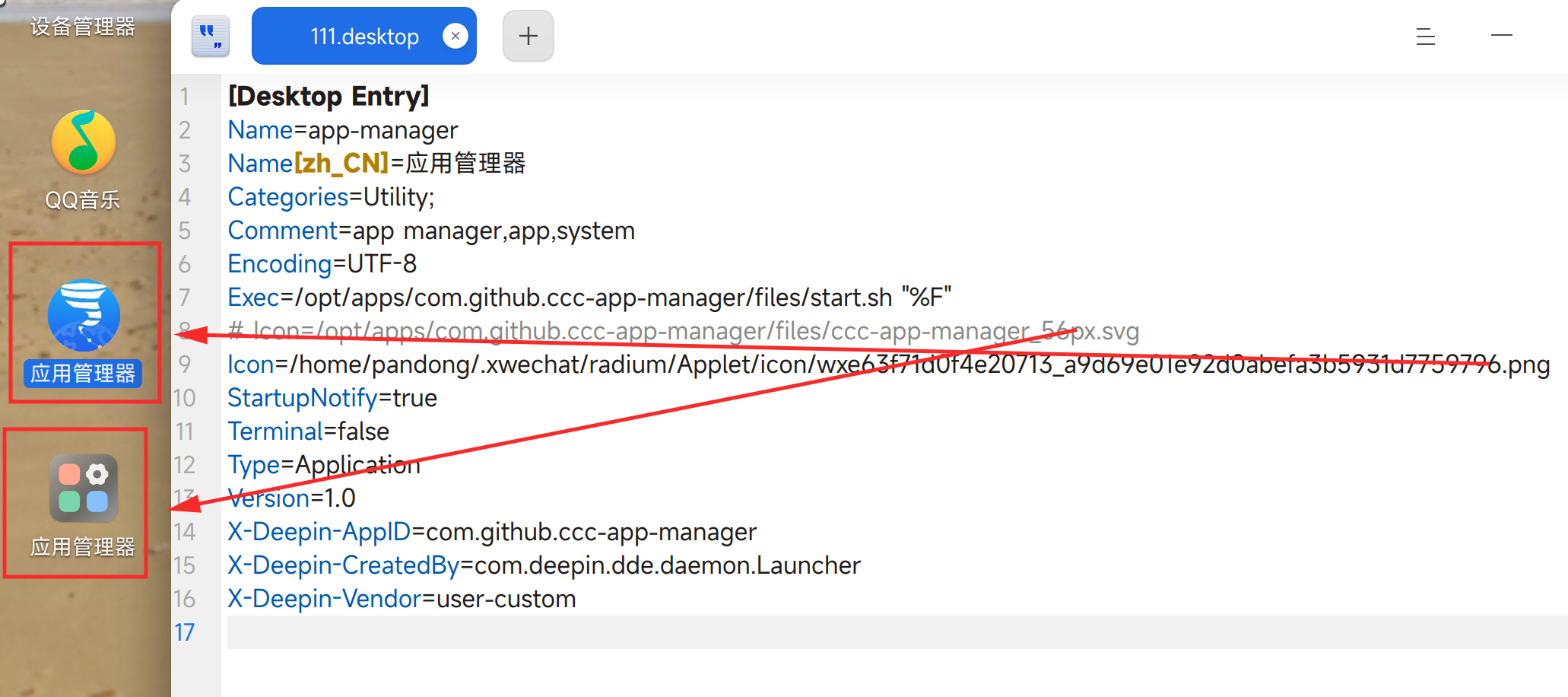Click line number 17 in the gutter
Image resolution: width=1568 pixels, height=697 pixels.
pos(185,632)
